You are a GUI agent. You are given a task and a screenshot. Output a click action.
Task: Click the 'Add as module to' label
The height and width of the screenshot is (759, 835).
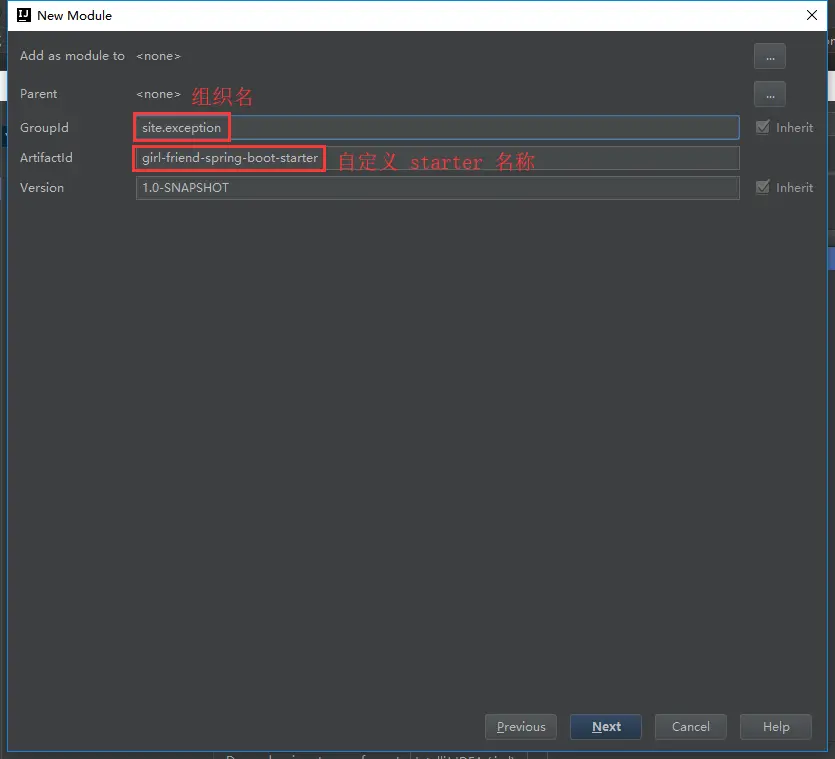[72, 56]
